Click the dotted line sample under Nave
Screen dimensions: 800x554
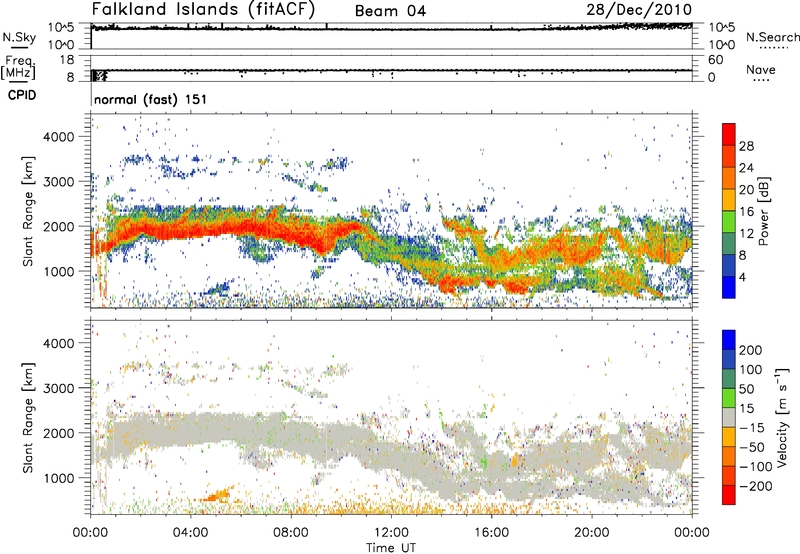coord(762,80)
